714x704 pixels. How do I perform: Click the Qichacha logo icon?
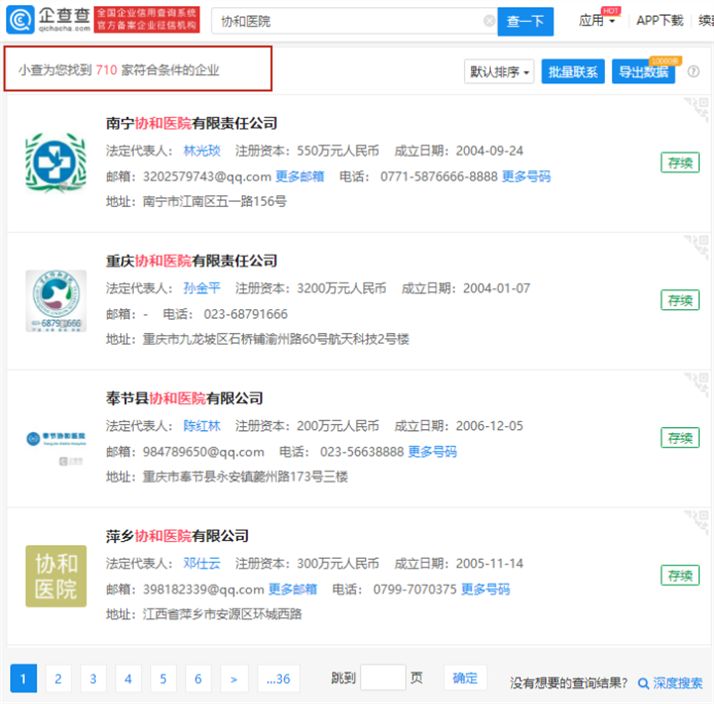coord(20,20)
